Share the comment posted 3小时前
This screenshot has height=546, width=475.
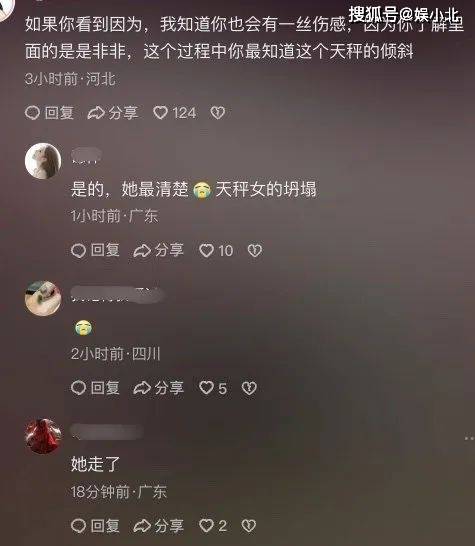click(113, 113)
